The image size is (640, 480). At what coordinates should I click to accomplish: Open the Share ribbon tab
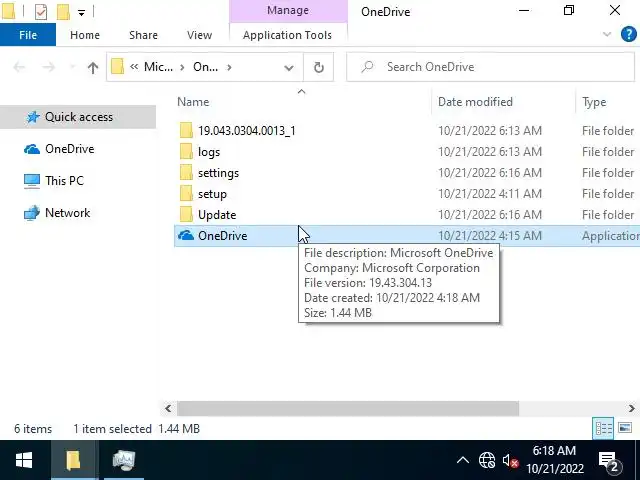point(143,35)
